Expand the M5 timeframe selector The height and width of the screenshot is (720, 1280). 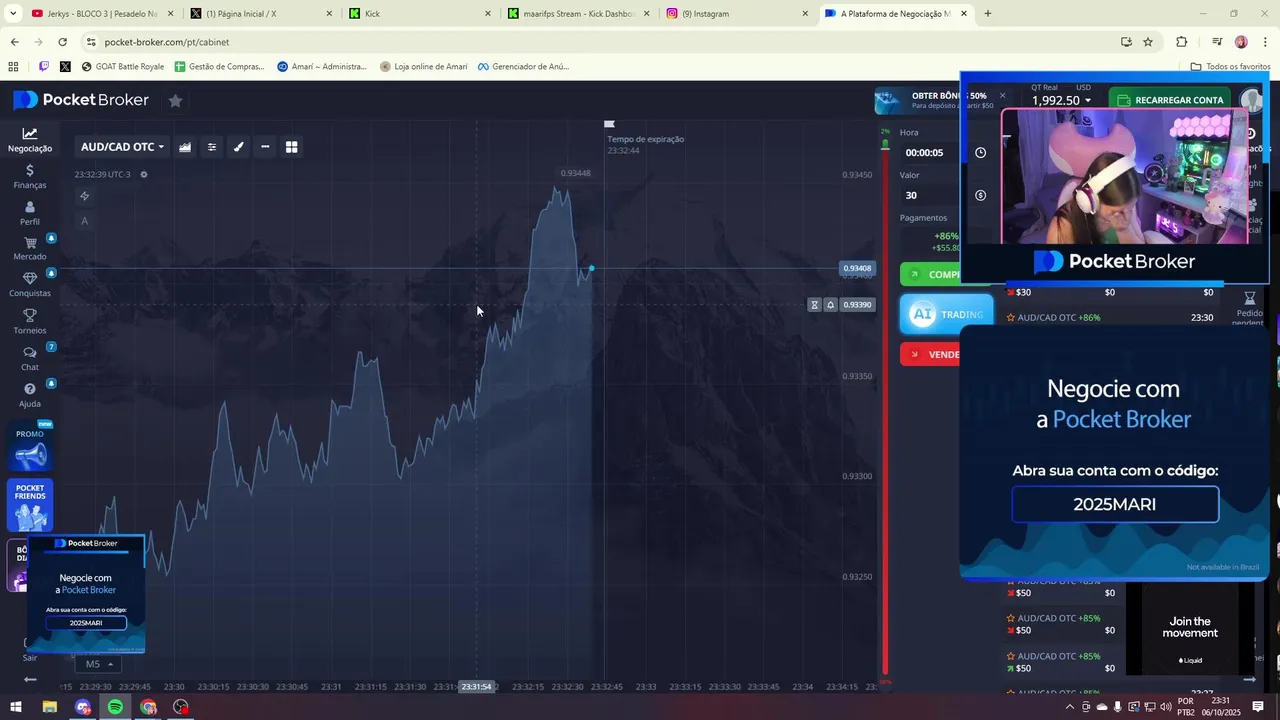(x=98, y=664)
